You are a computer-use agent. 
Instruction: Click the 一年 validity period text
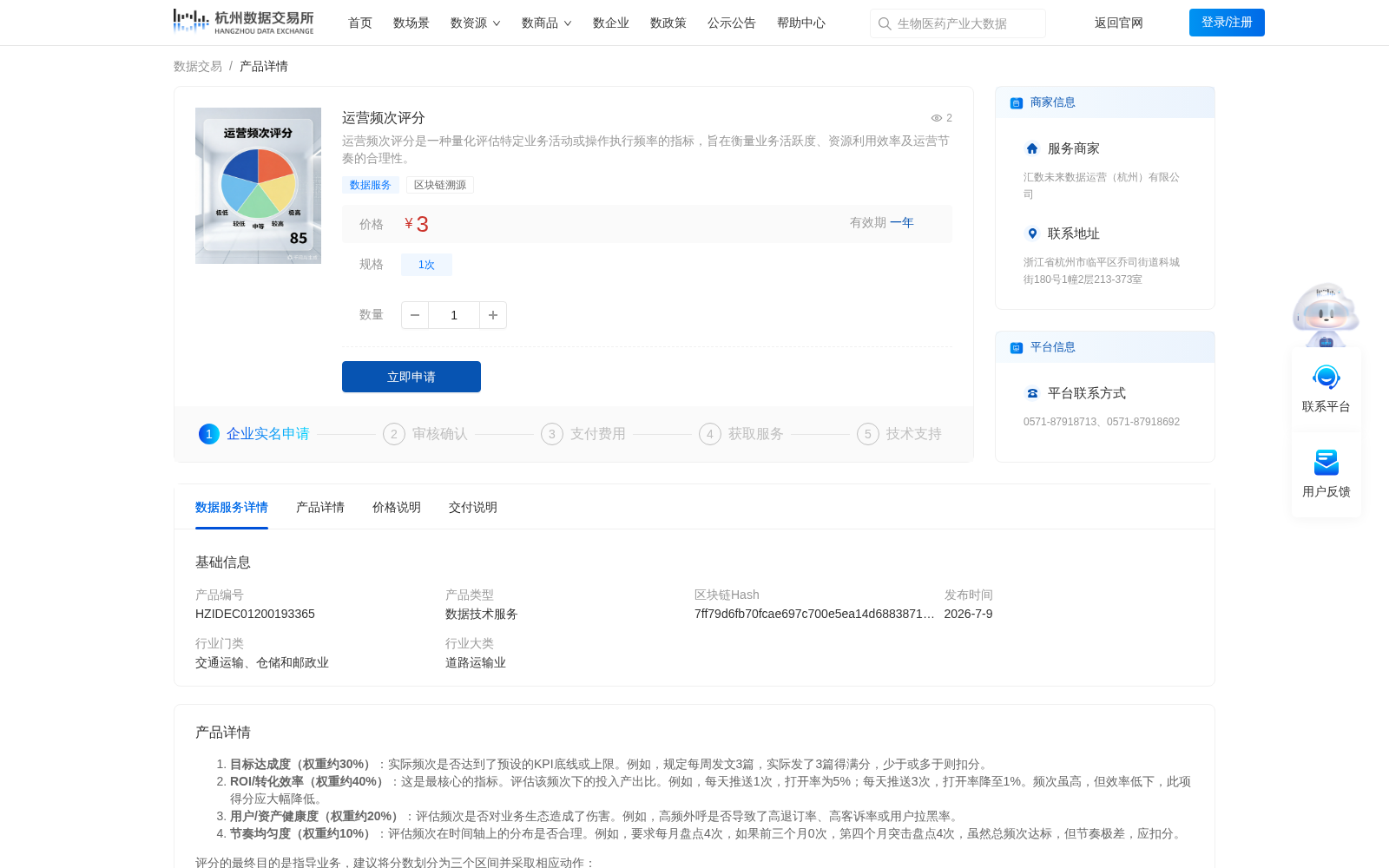pyautogui.click(x=902, y=223)
